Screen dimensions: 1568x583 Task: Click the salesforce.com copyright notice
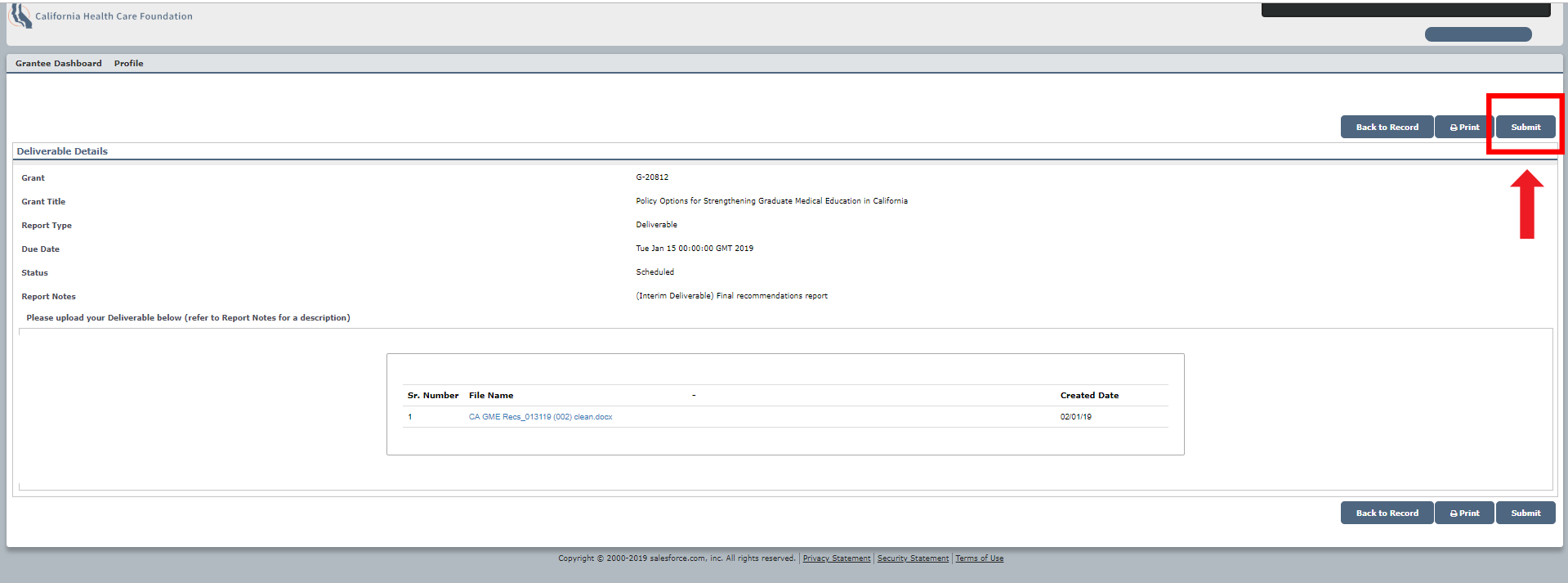click(677, 558)
